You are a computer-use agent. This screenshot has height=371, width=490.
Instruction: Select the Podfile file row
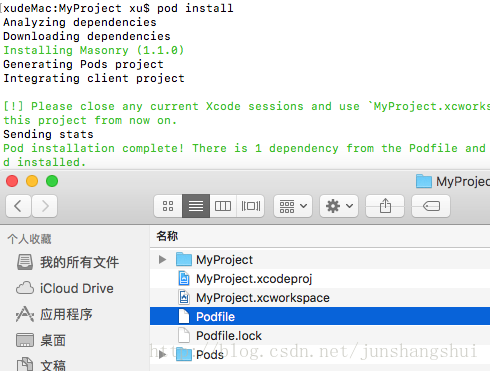coord(320,316)
